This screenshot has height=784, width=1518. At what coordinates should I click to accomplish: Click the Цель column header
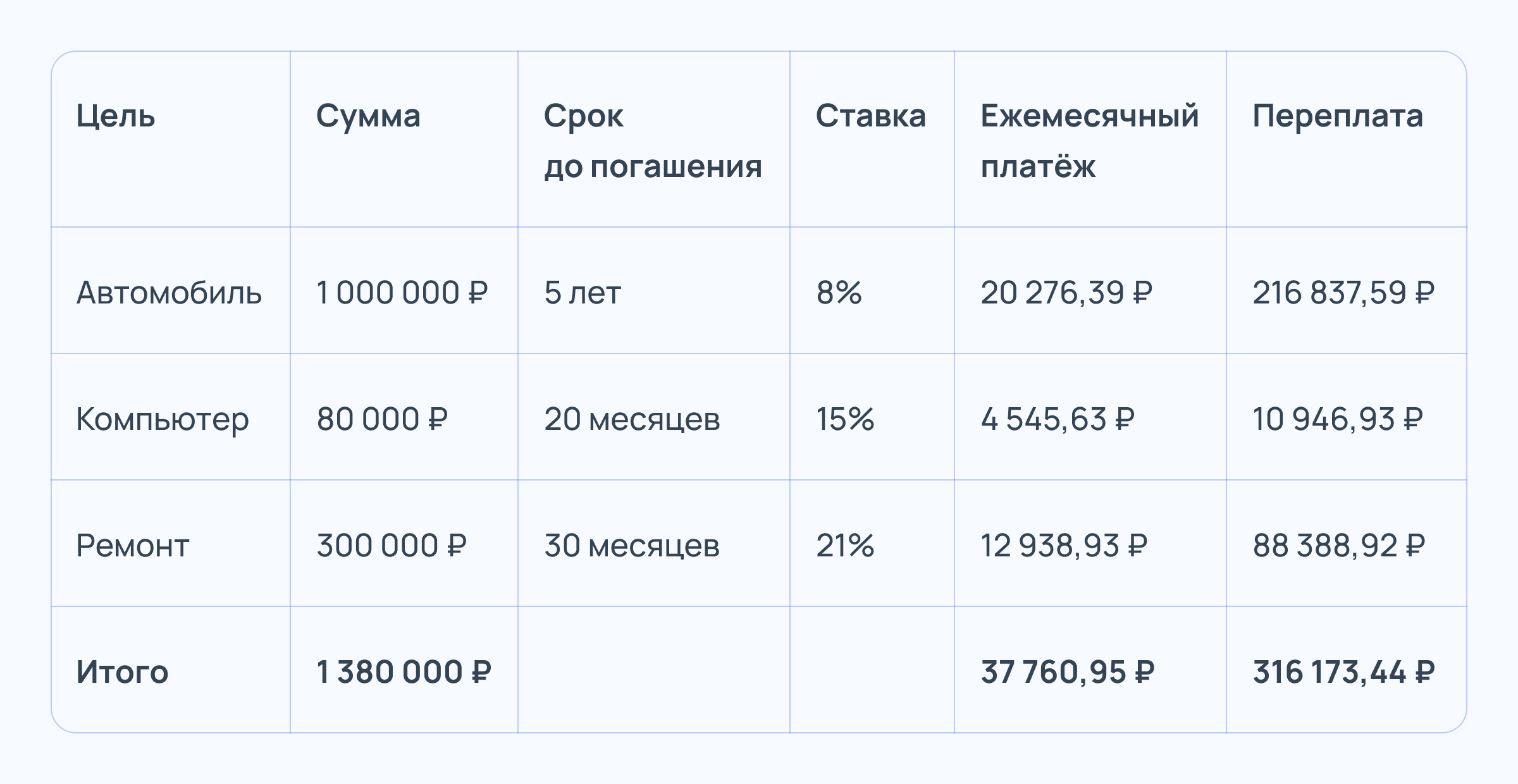(x=115, y=116)
